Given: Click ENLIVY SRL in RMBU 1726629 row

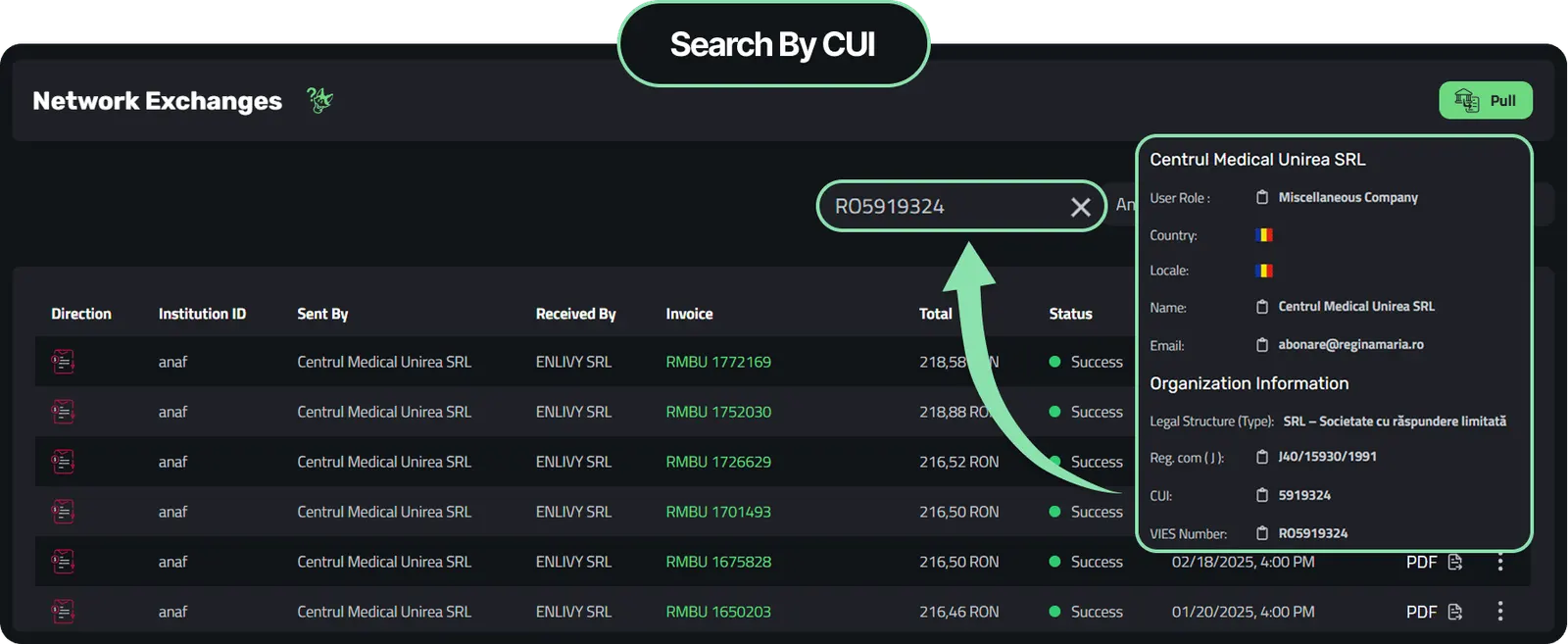Looking at the screenshot, I should pos(573,462).
